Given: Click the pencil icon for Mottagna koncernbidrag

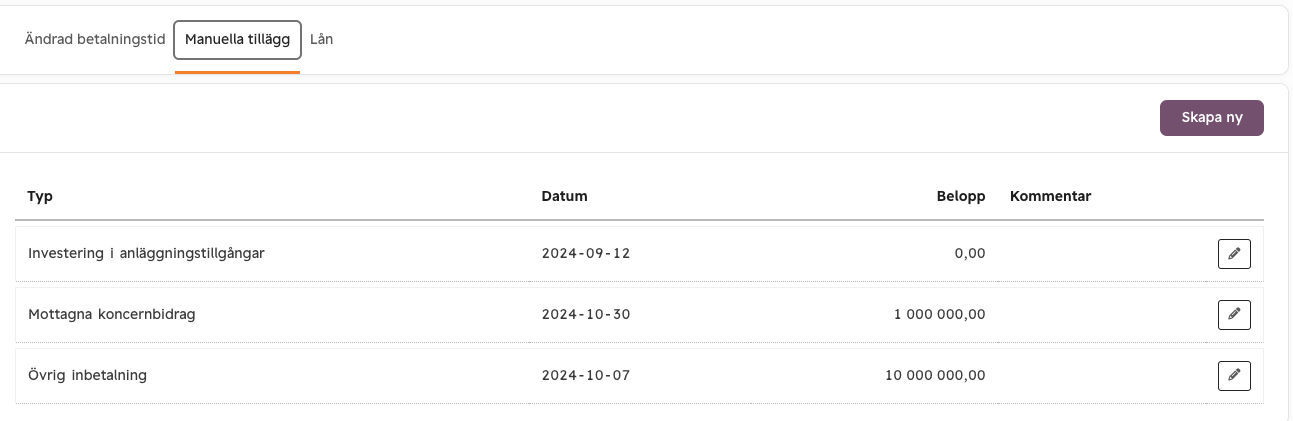Looking at the screenshot, I should coord(1234,315).
